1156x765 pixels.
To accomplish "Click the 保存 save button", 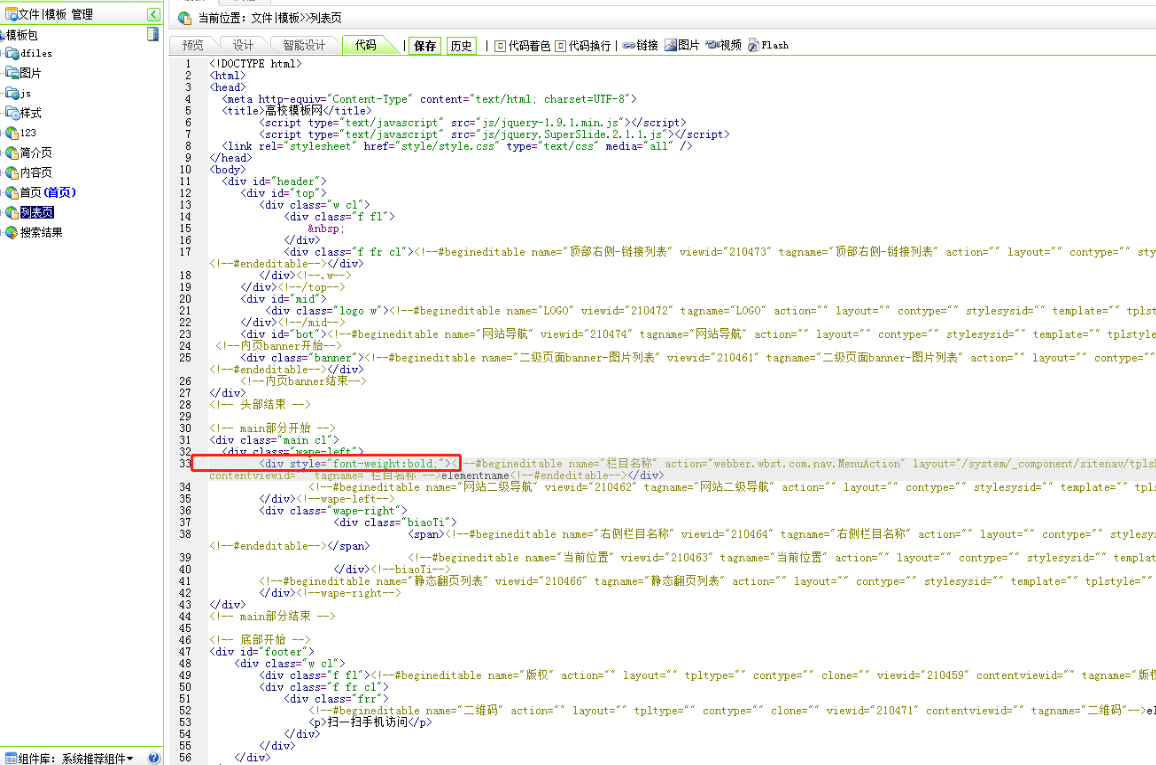I will (425, 46).
